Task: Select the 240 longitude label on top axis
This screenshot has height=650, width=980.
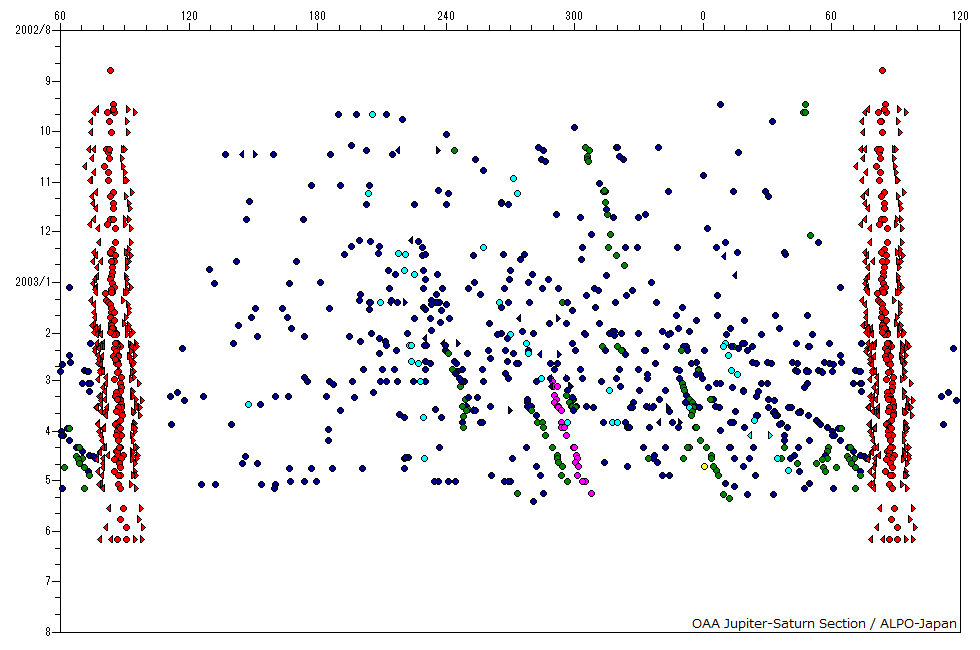Action: pos(446,16)
